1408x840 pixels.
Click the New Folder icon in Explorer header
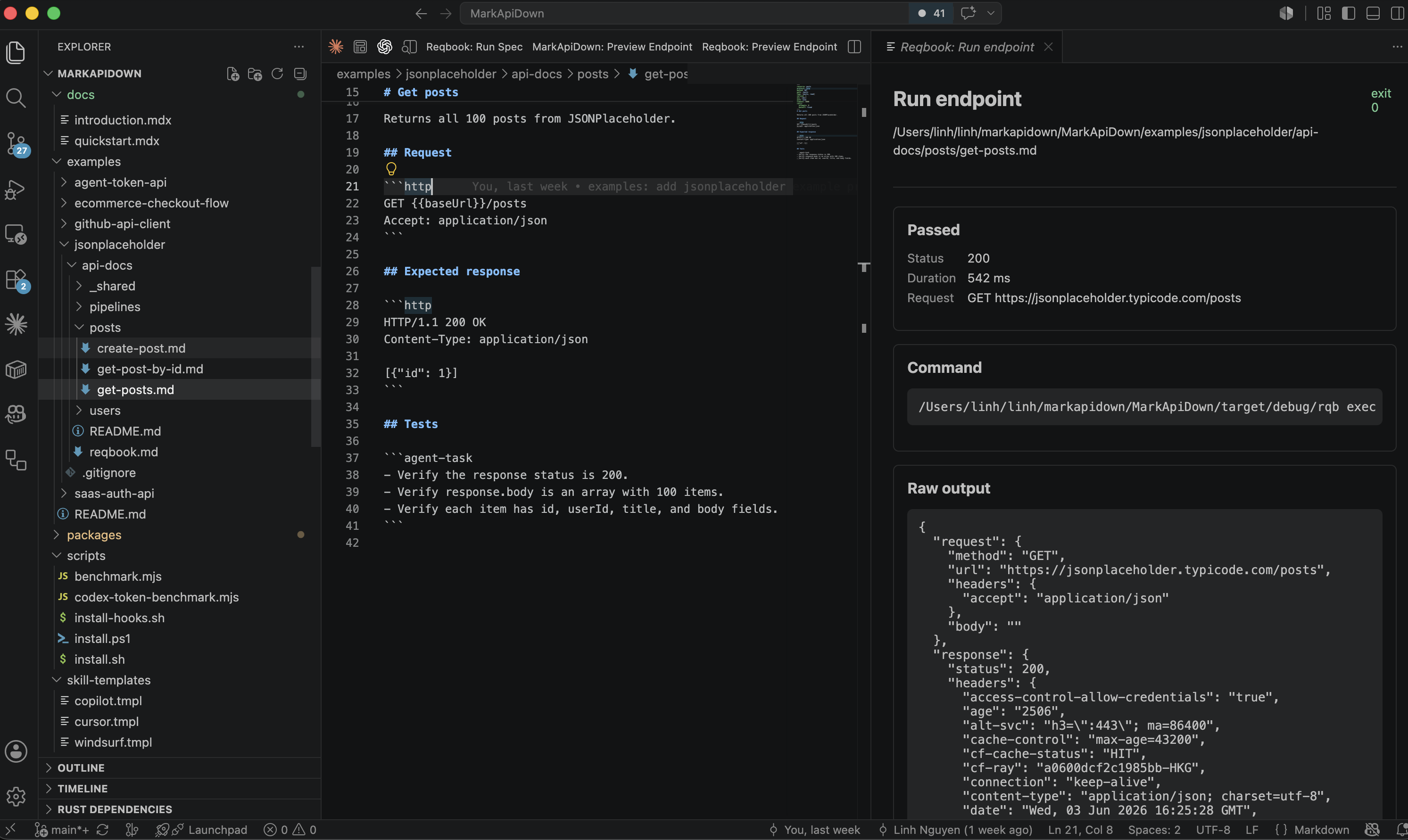[x=255, y=74]
